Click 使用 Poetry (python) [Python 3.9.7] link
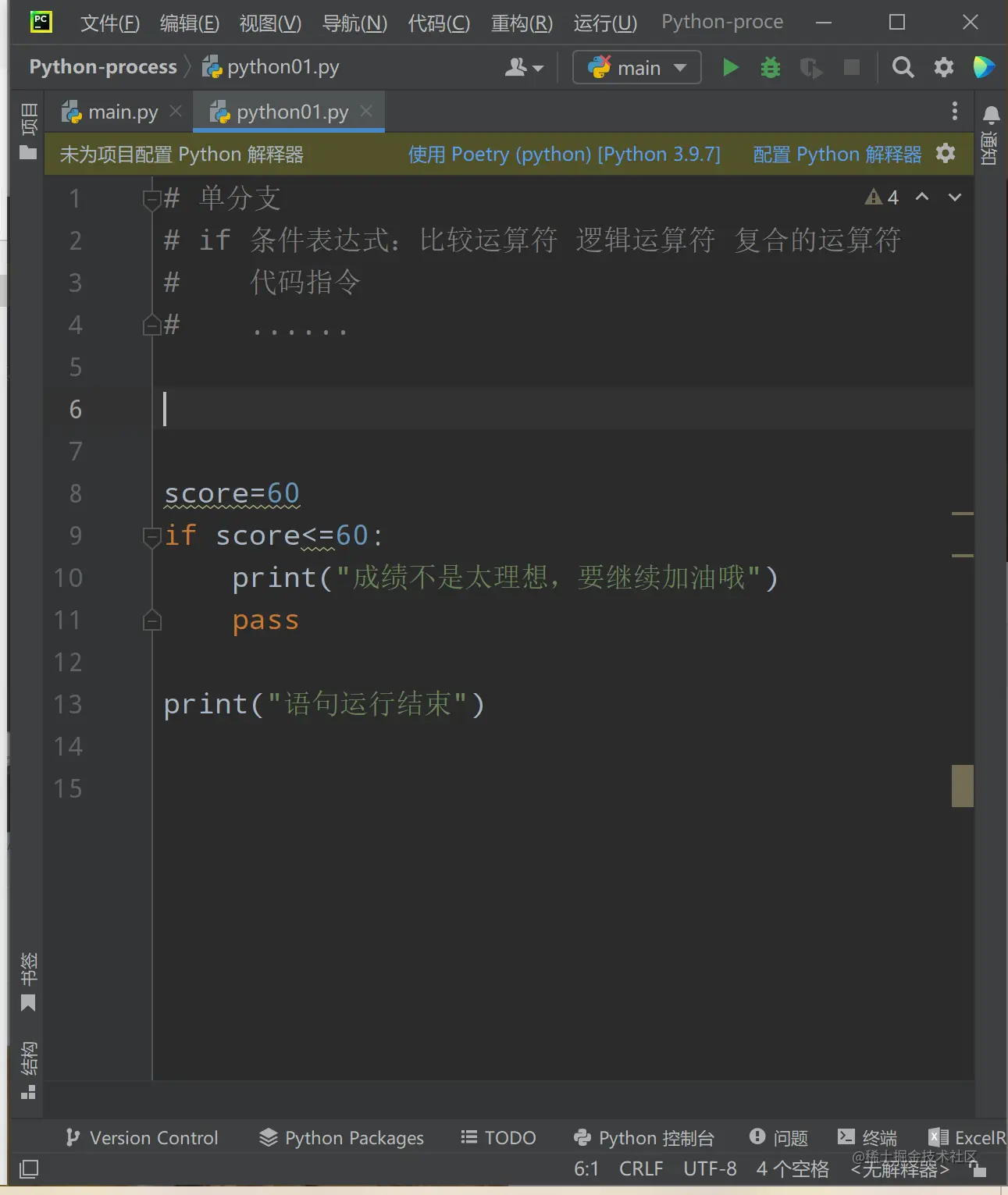 point(565,154)
